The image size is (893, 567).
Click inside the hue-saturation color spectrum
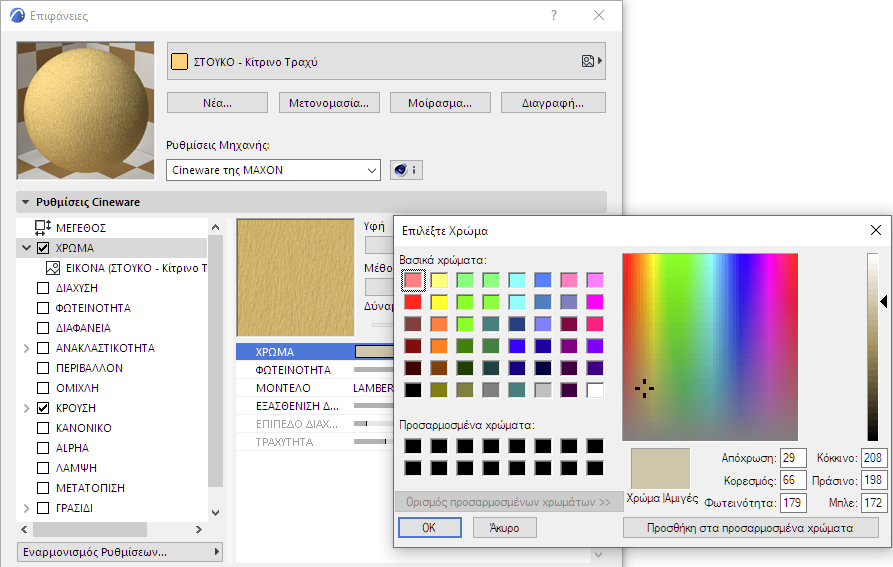point(710,347)
